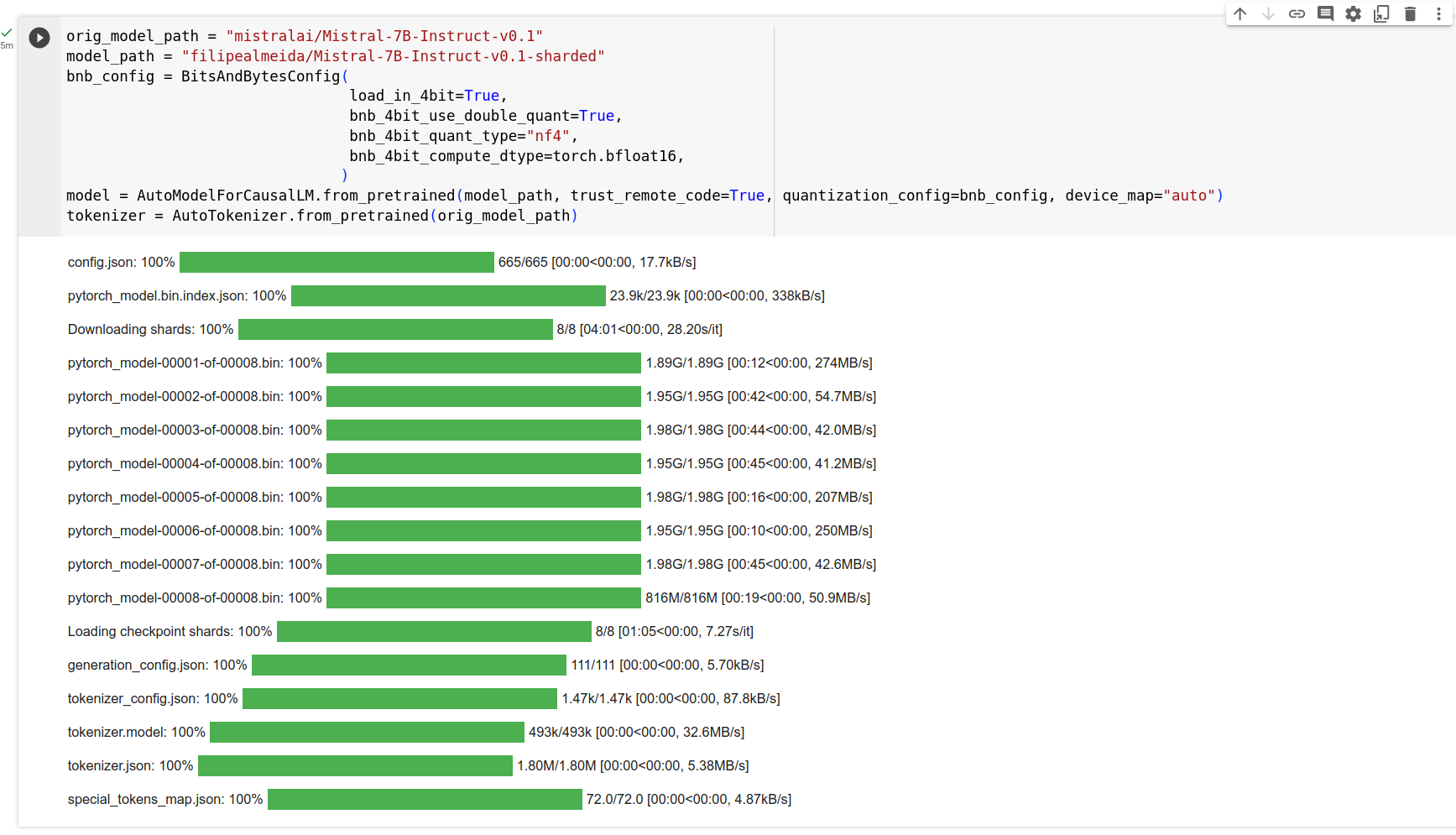Open the cell's more actions menu
1456x835 pixels.
point(1438,13)
